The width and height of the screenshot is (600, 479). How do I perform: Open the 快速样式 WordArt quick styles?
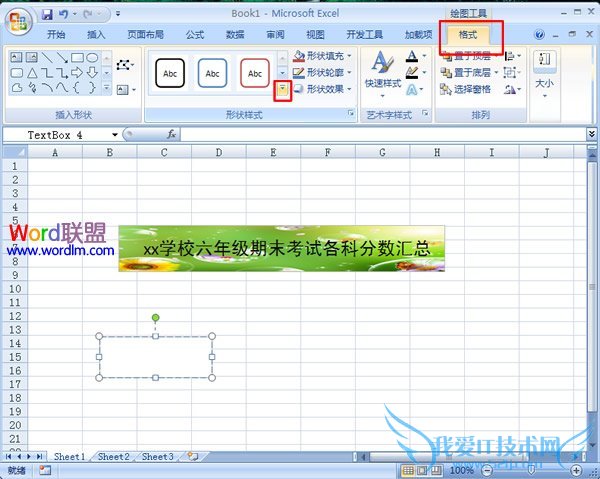coord(383,74)
